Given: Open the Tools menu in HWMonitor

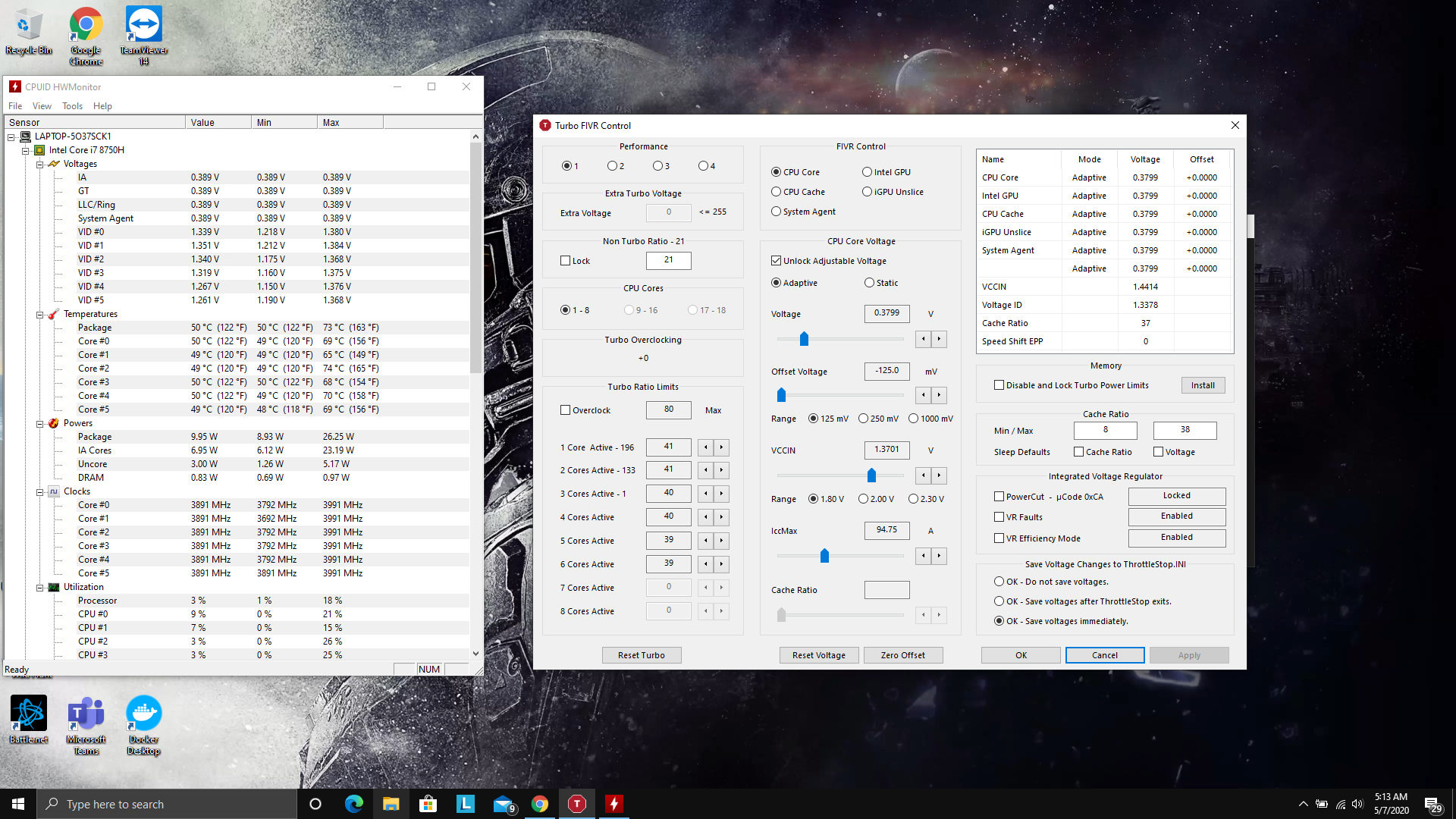Looking at the screenshot, I should (72, 106).
